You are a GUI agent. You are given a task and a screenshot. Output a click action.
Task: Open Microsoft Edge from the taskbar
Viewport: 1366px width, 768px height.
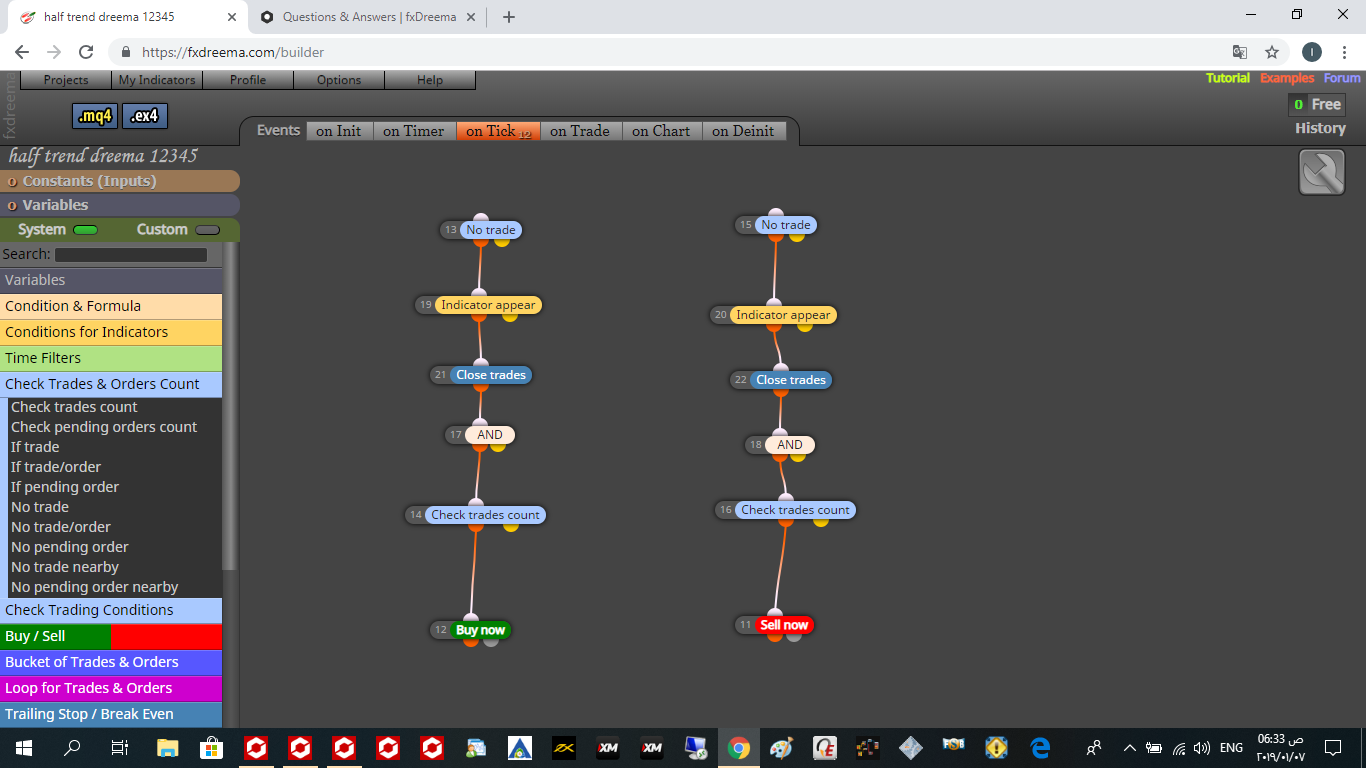tap(1040, 747)
